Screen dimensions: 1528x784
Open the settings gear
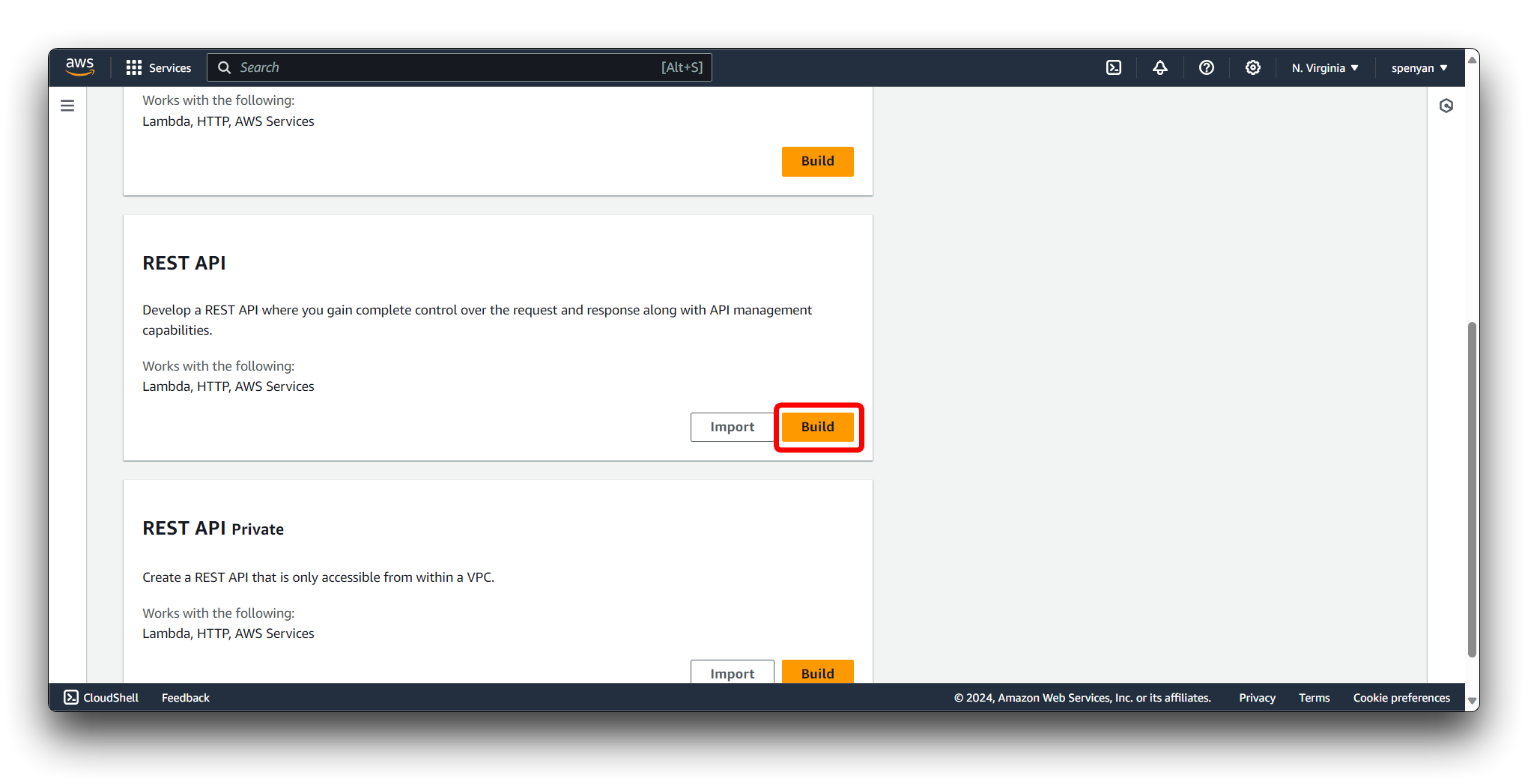[1253, 67]
